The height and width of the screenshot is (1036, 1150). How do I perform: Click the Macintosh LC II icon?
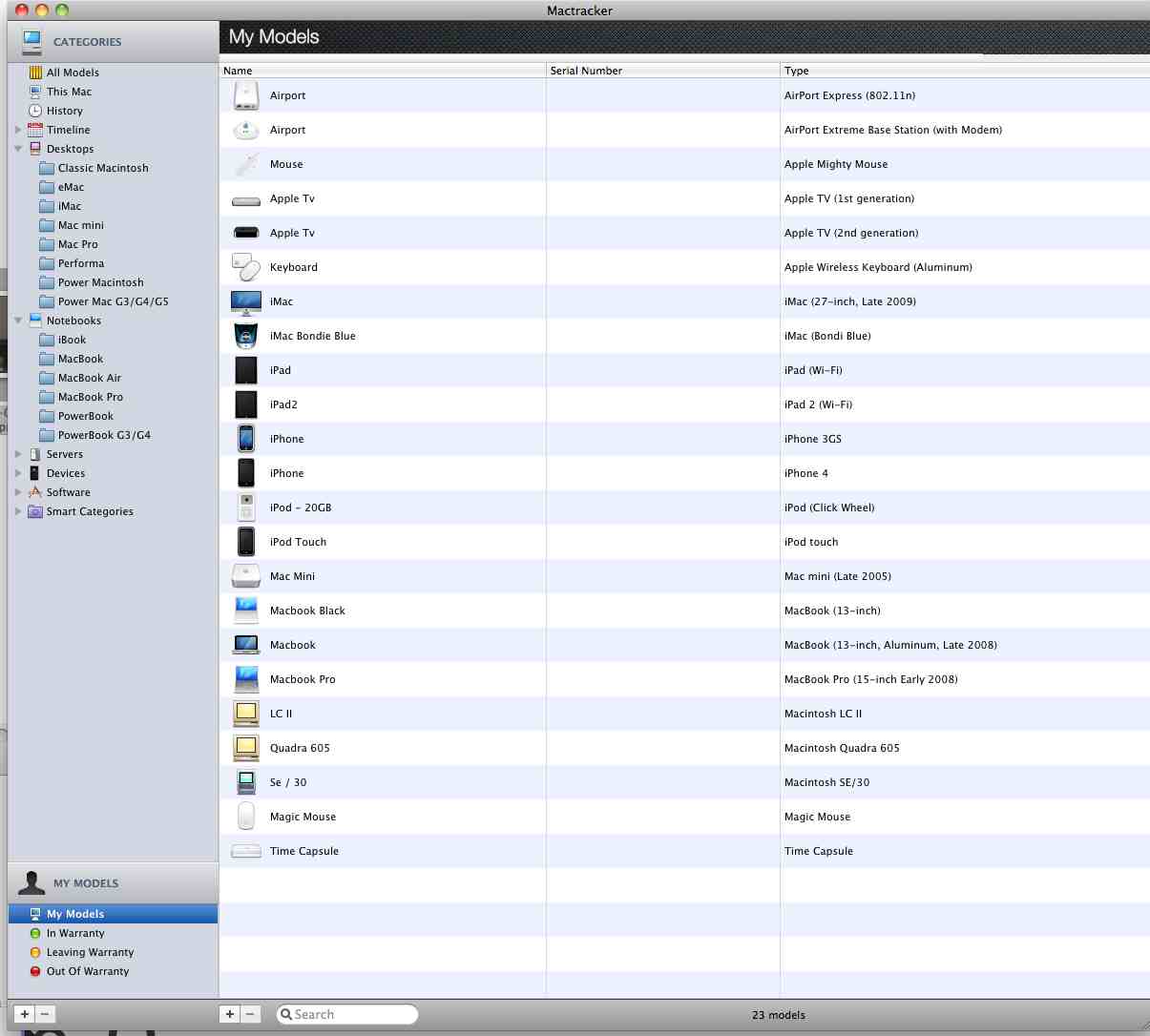tap(246, 714)
